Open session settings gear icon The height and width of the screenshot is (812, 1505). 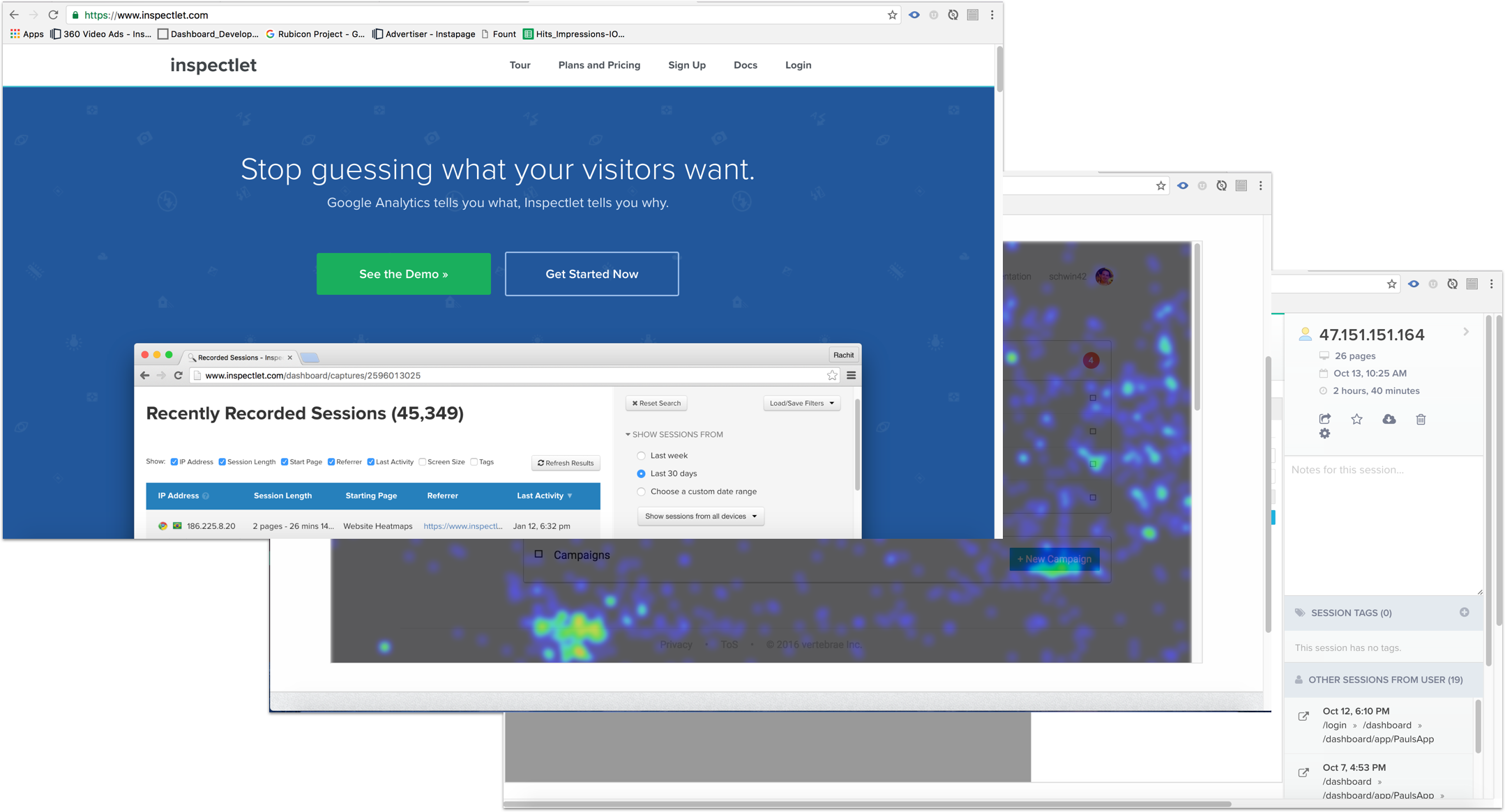point(1324,434)
